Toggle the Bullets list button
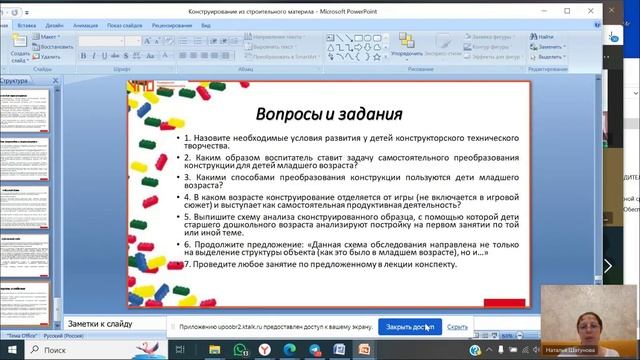The width and height of the screenshot is (640, 360). (x=183, y=41)
